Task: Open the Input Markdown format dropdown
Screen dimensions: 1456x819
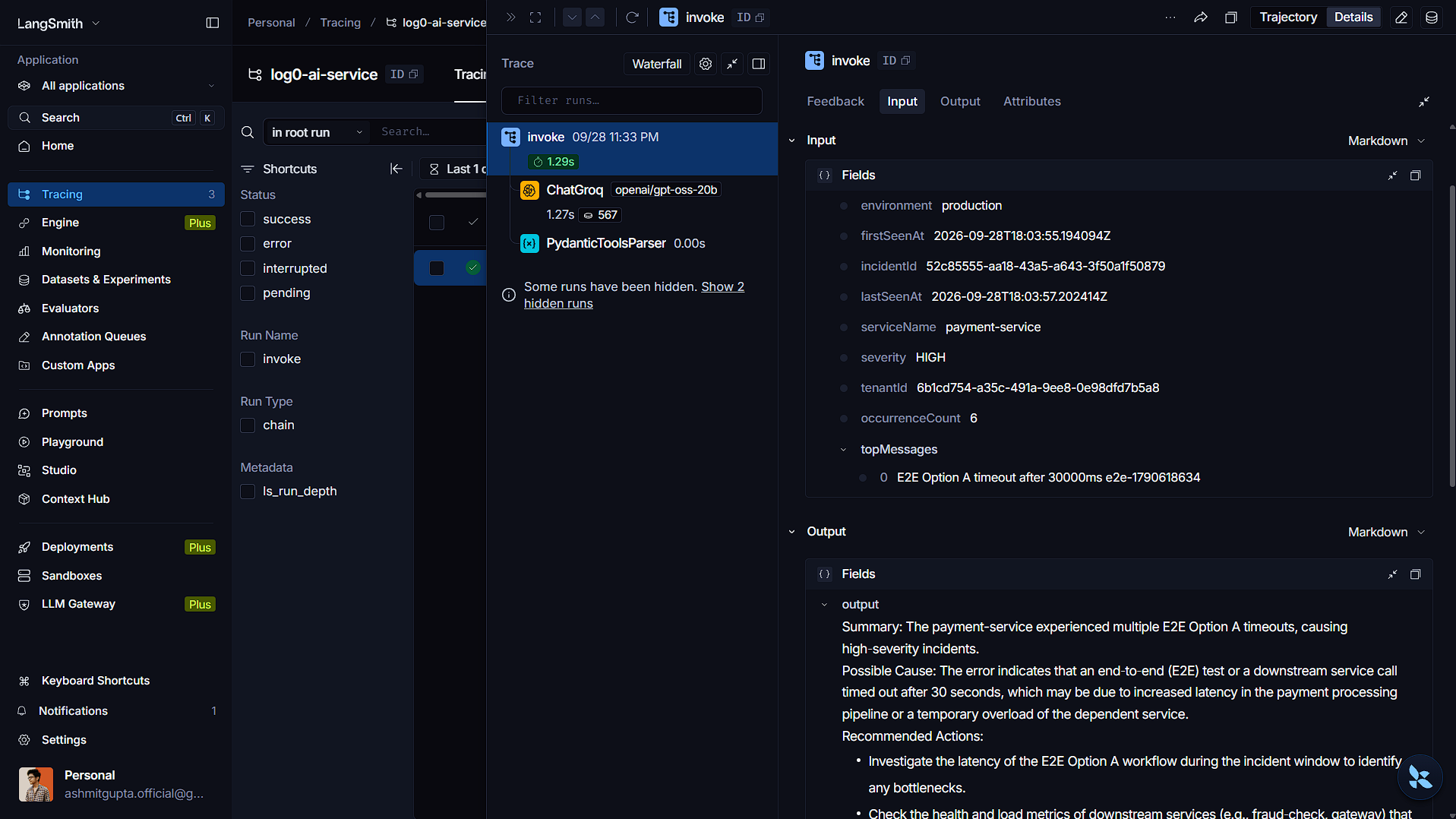Action: point(1386,141)
